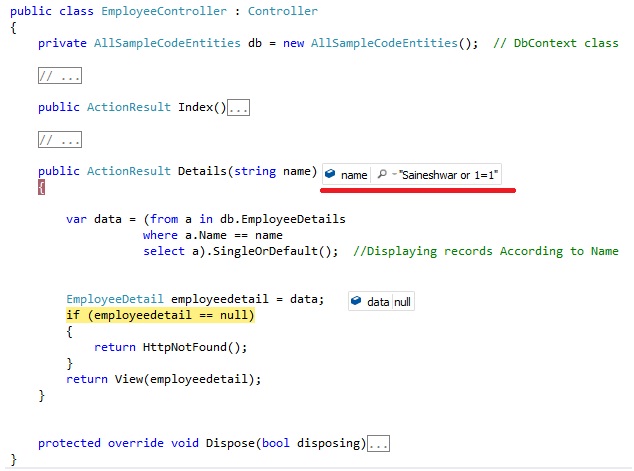Click the highlighted if (employeedetail == null) line
The width and height of the screenshot is (634, 471).
tap(161, 315)
